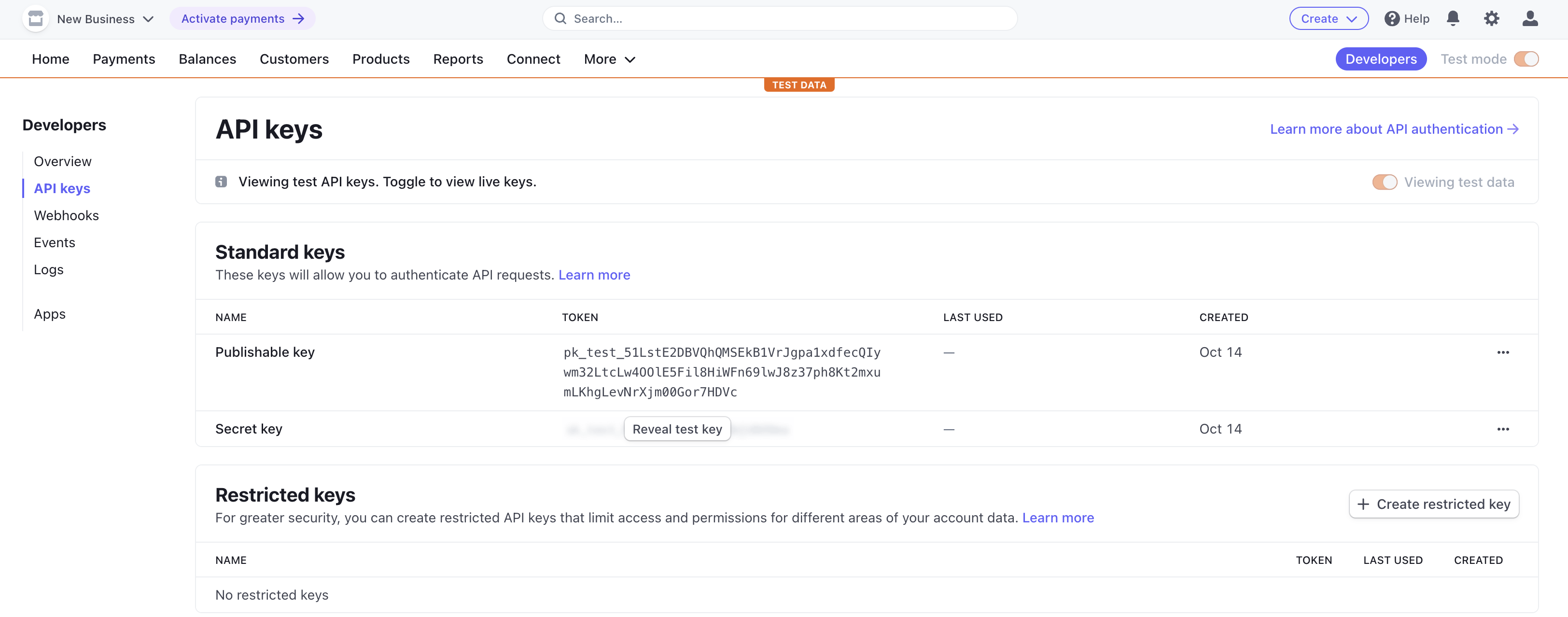The height and width of the screenshot is (617, 1568).
Task: Click Create restricted key button
Action: (1433, 504)
